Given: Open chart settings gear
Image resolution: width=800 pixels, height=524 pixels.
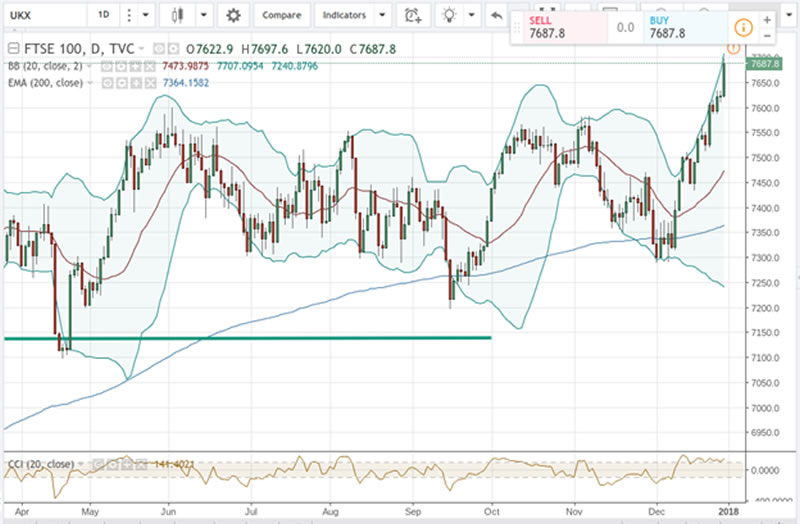Looking at the screenshot, I should [x=233, y=15].
